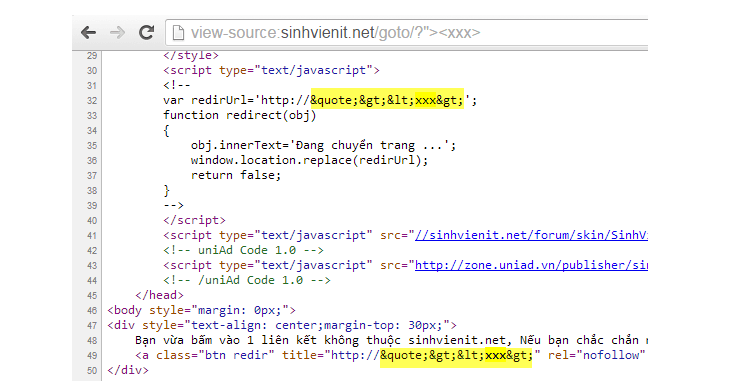The width and height of the screenshot is (731, 389).
Task: Open the sinhvienit.net/forum/skin script link
Action: [x=531, y=235]
